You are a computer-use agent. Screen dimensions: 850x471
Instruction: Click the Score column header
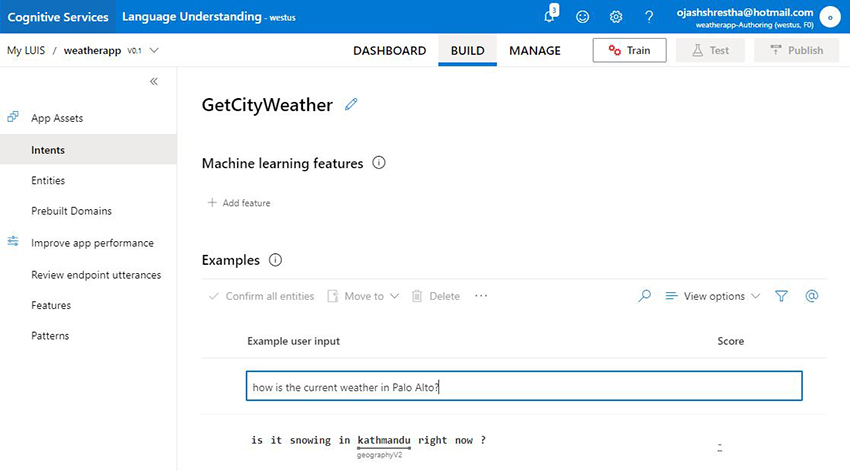click(730, 341)
